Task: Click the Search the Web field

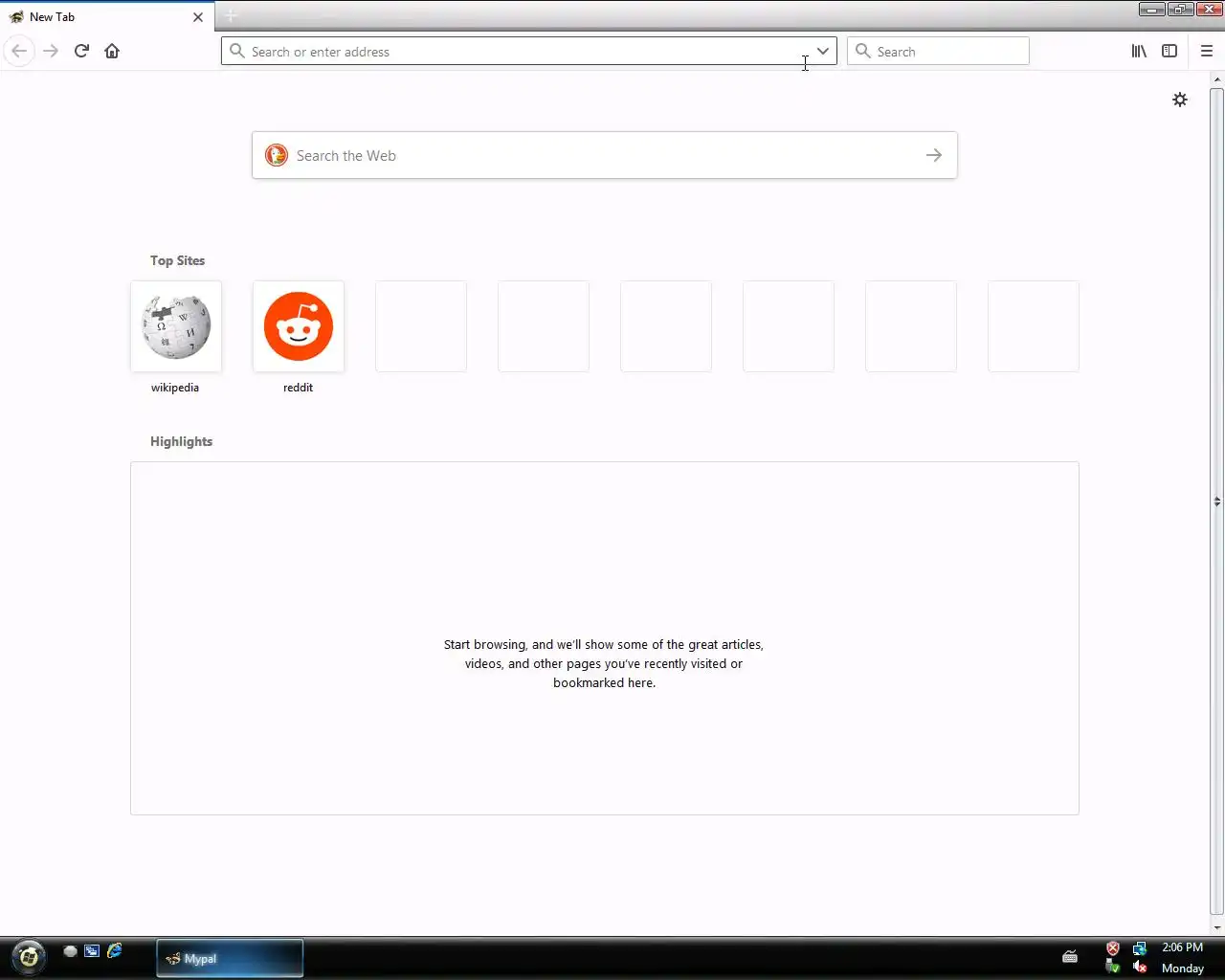Action: [x=605, y=155]
